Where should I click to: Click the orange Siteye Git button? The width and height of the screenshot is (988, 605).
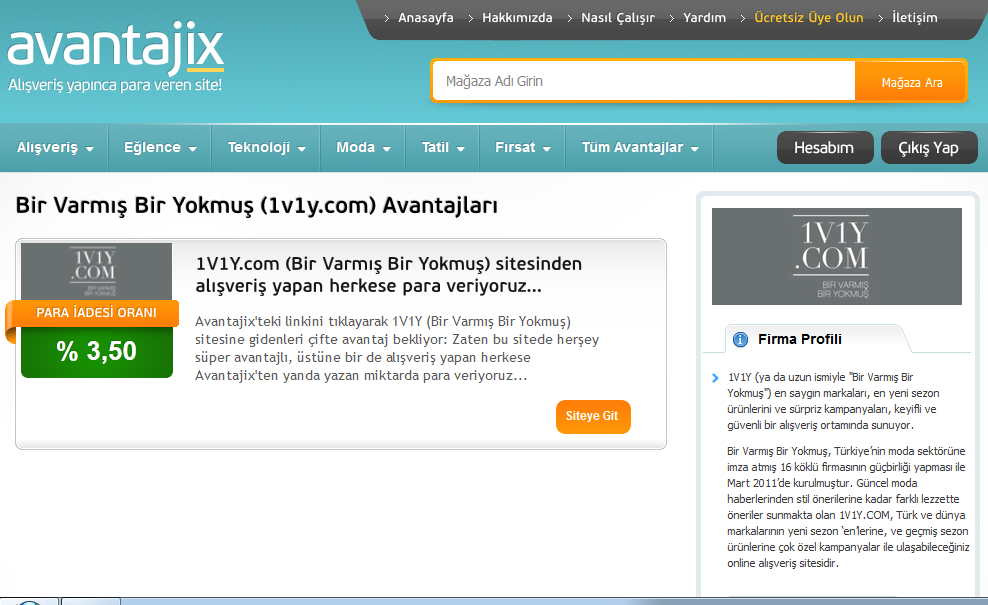point(593,417)
